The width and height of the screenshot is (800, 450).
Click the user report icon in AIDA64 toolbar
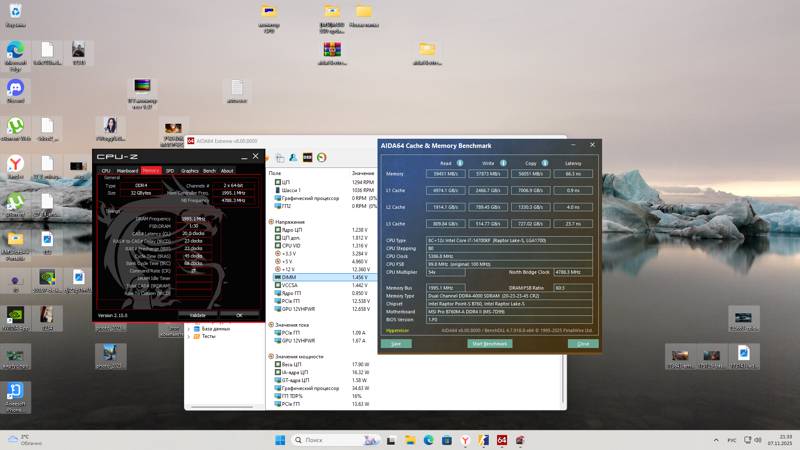(x=293, y=157)
